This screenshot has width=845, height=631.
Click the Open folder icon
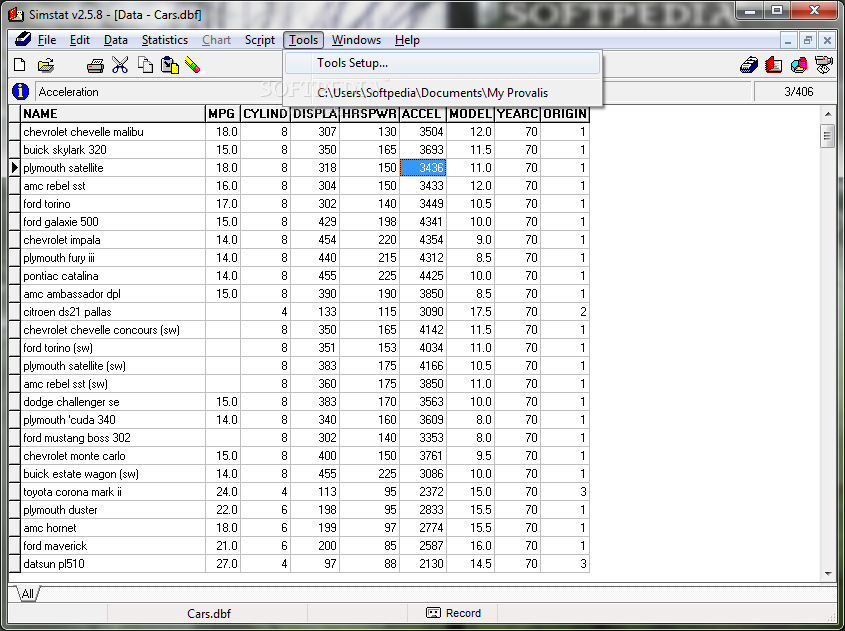(x=46, y=65)
